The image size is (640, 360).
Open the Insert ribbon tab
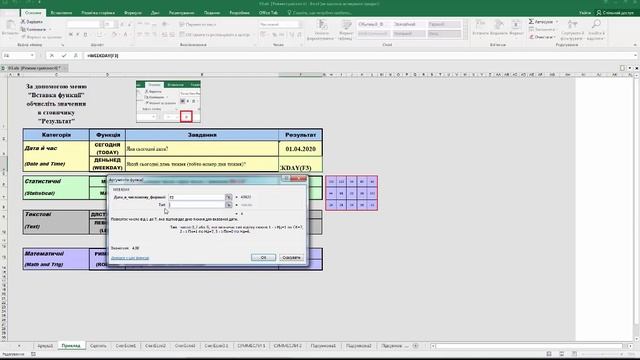[61, 13]
